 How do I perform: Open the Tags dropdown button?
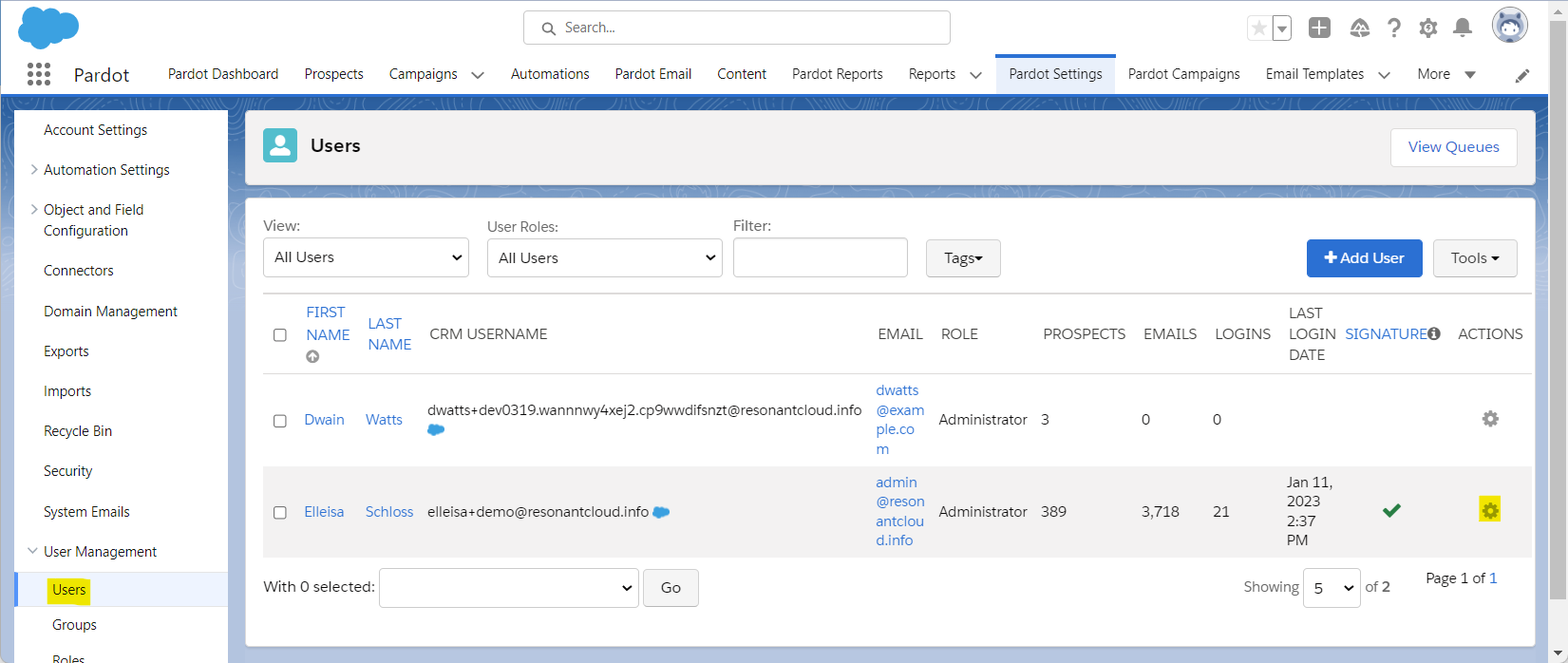(x=963, y=258)
